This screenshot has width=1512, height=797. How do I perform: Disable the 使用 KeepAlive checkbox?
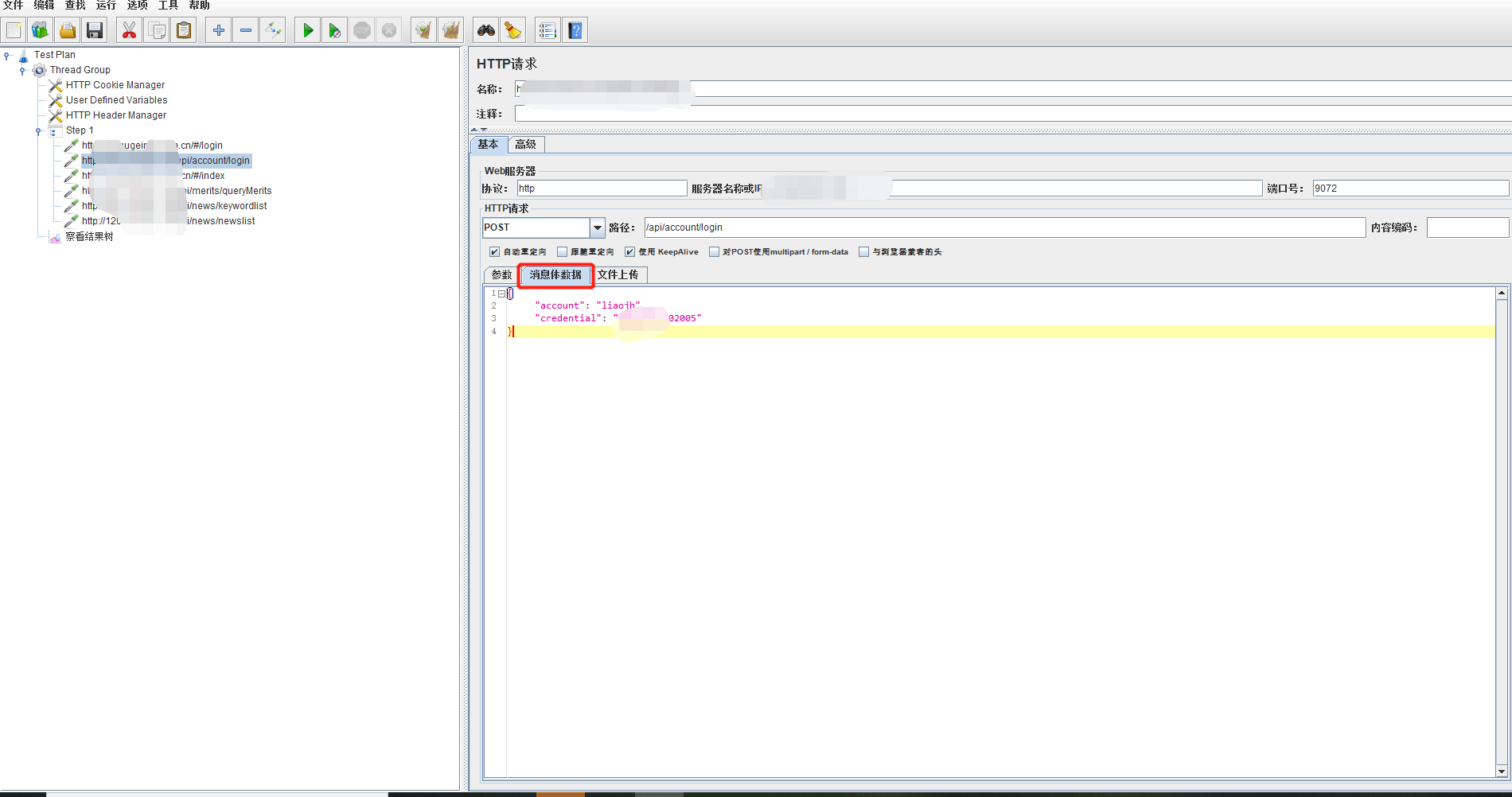coord(629,251)
